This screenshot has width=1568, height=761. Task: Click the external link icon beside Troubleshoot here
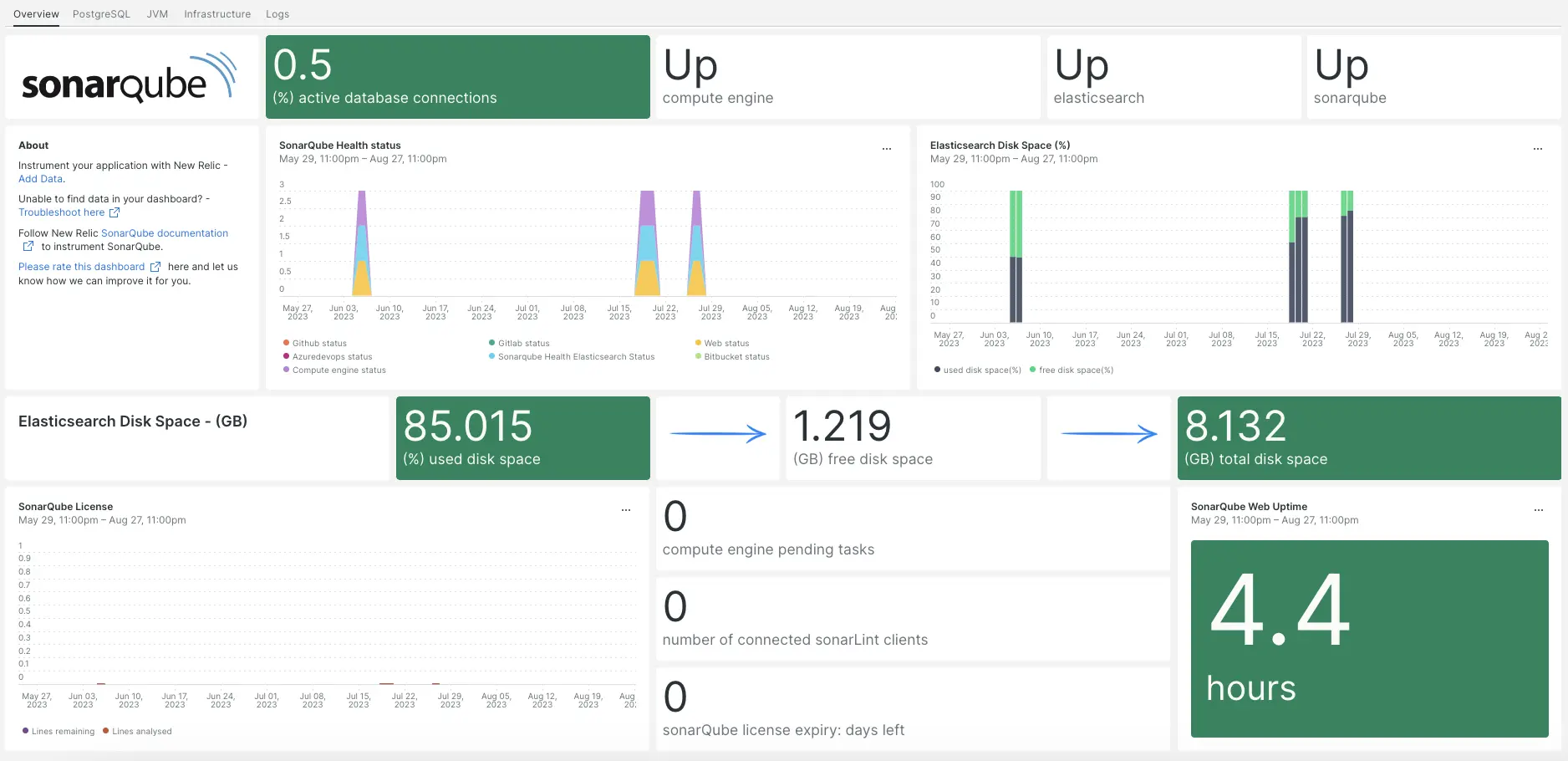pos(115,212)
